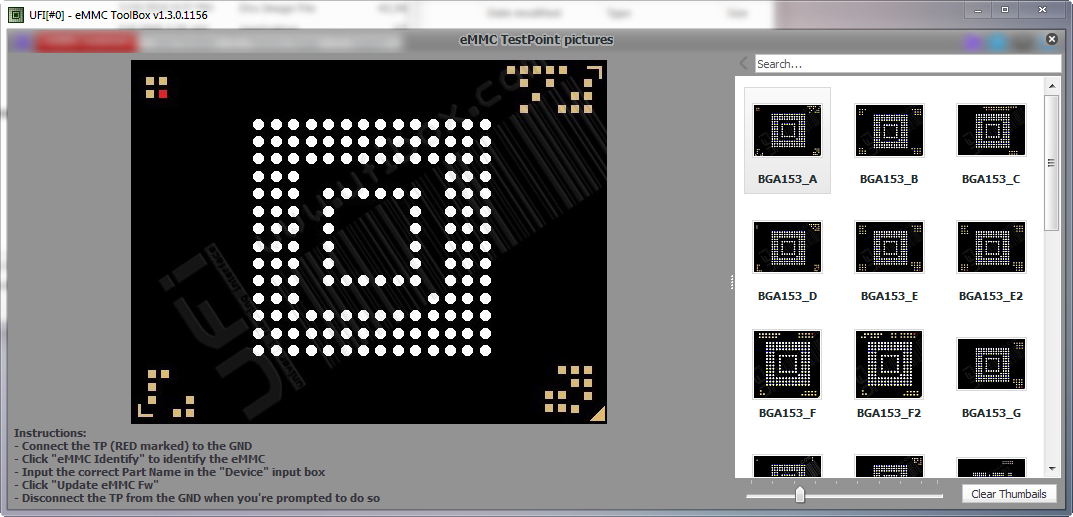Click the Clear Thumbnails button
The image size is (1073, 517).
click(x=1009, y=494)
